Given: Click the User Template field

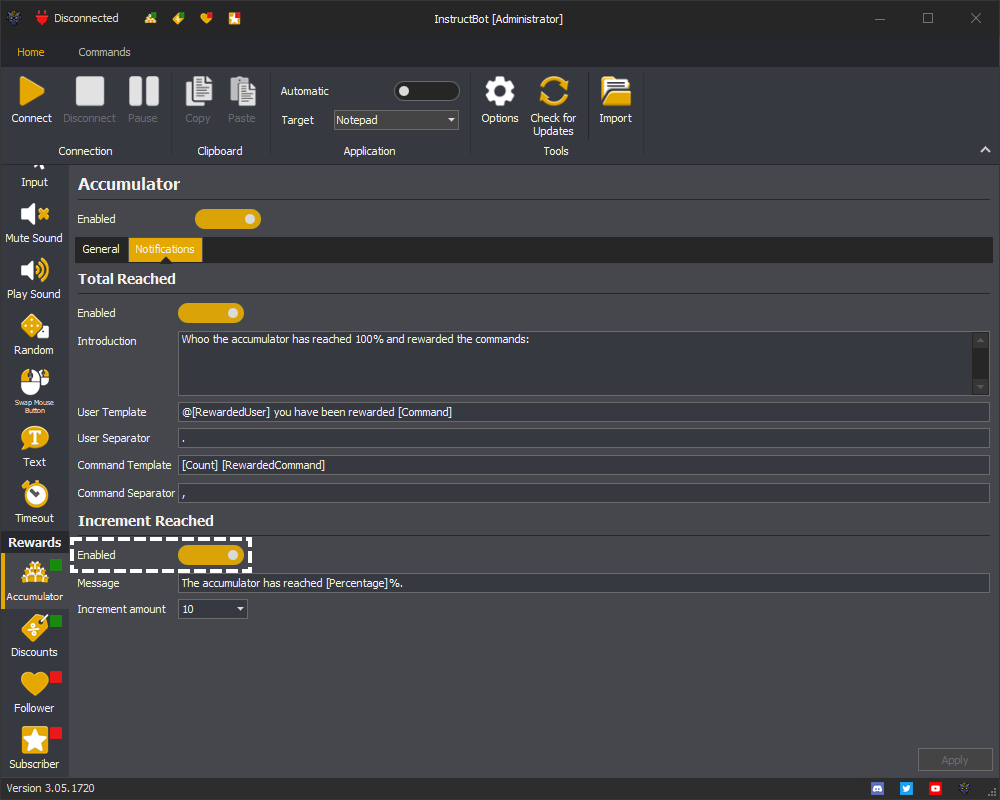Looking at the screenshot, I should (584, 412).
